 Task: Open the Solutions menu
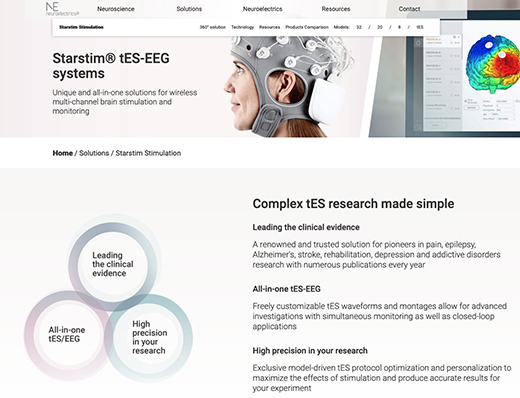[189, 9]
